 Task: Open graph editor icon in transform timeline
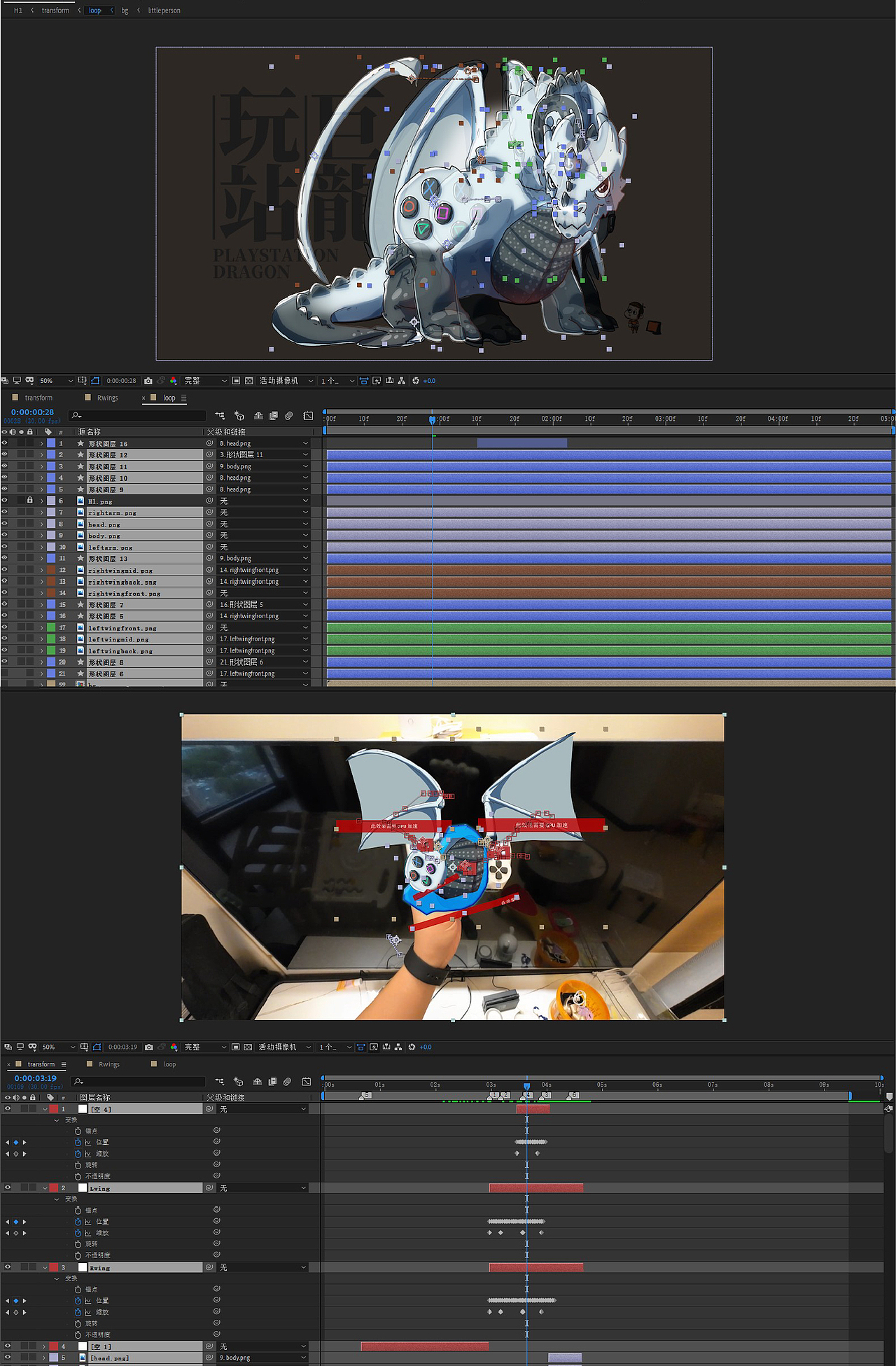point(306,1082)
